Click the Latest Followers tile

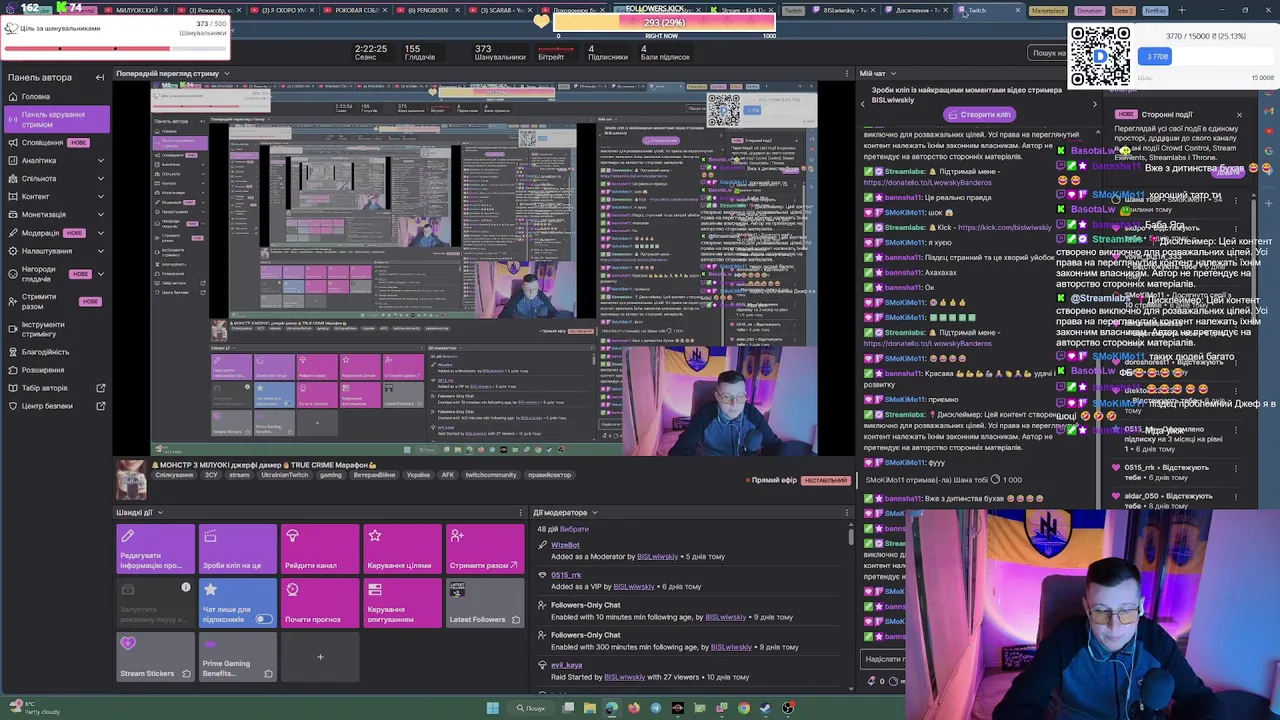(x=484, y=603)
